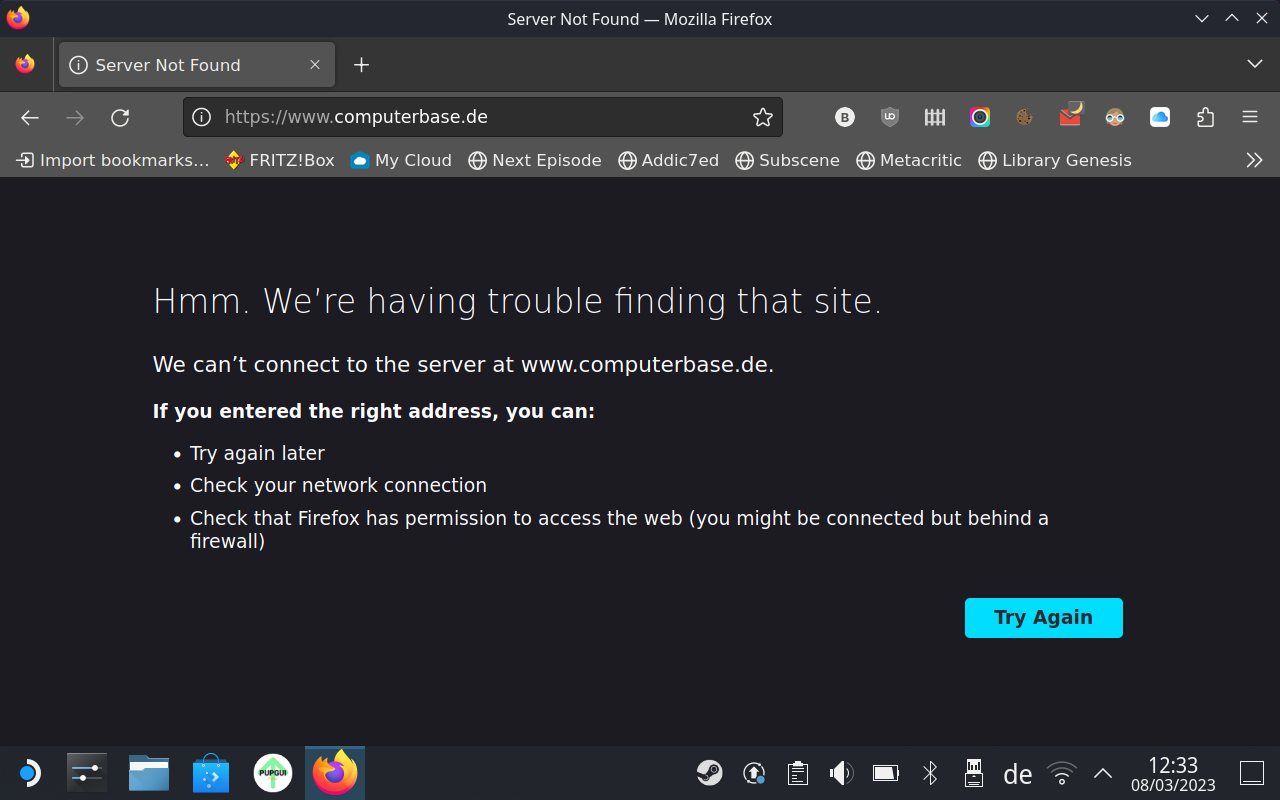Viewport: 1280px width, 800px height.
Task: Switch to Firefox in the taskbar
Action: tap(335, 773)
